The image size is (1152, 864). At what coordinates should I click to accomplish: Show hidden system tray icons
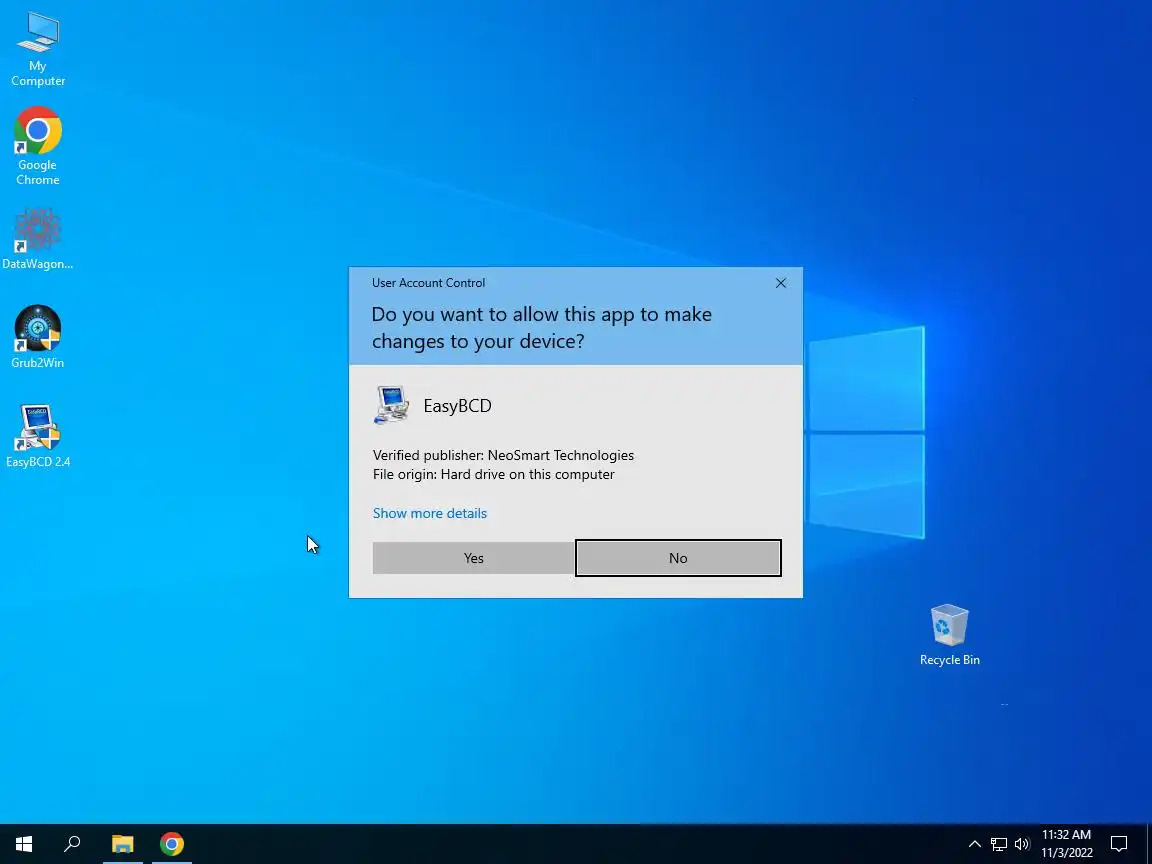point(974,843)
